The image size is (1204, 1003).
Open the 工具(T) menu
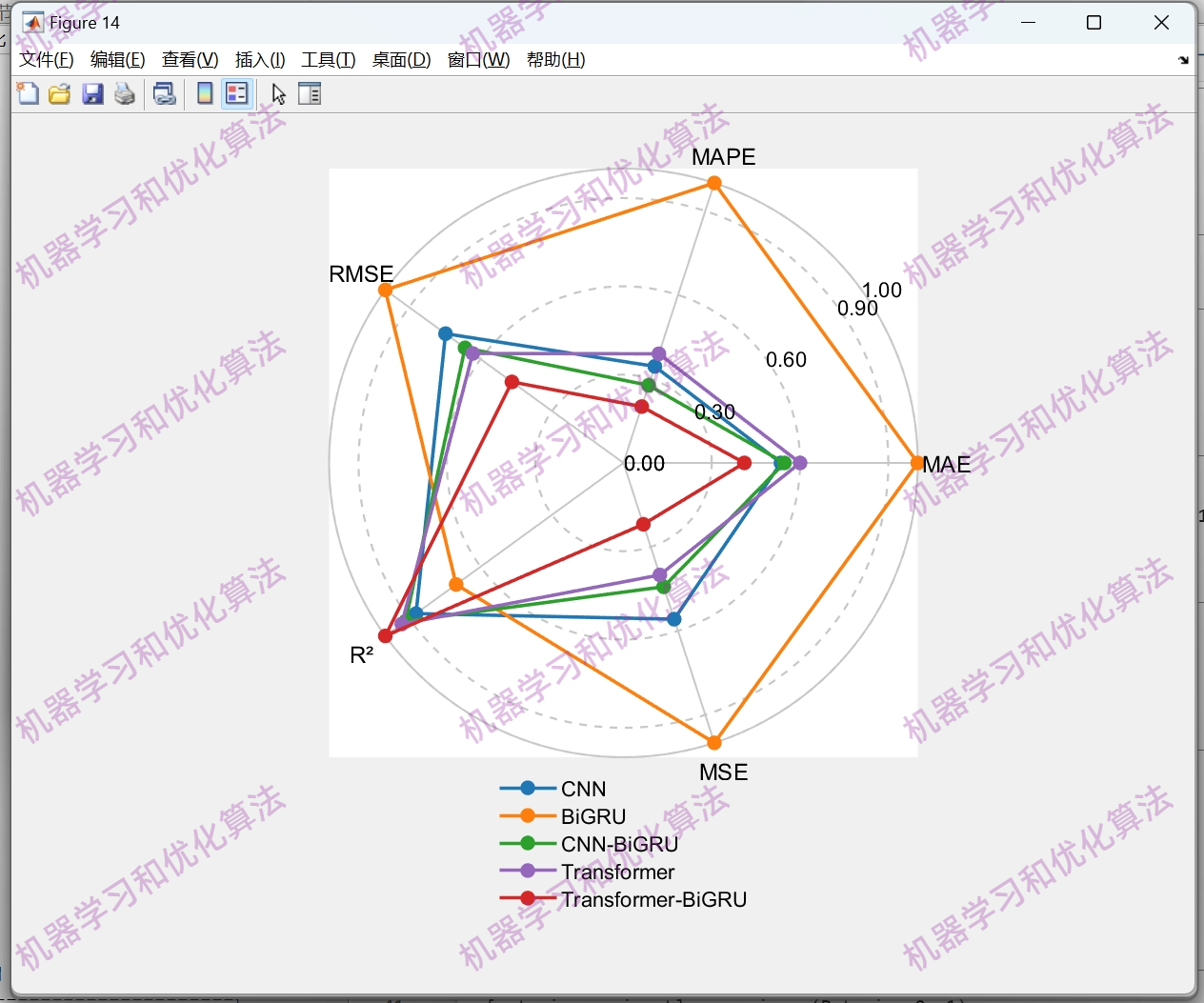329,59
